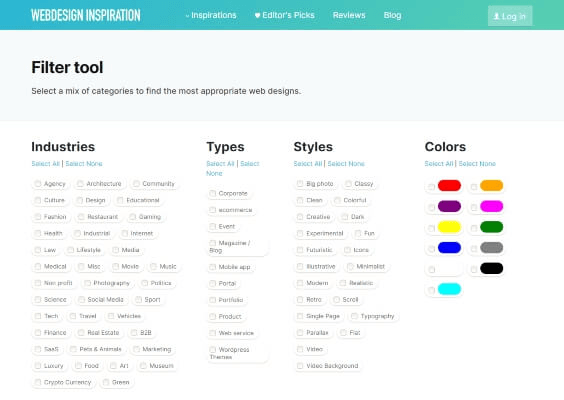Enable the Design industry filter
564x400 pixels.
coord(79,200)
